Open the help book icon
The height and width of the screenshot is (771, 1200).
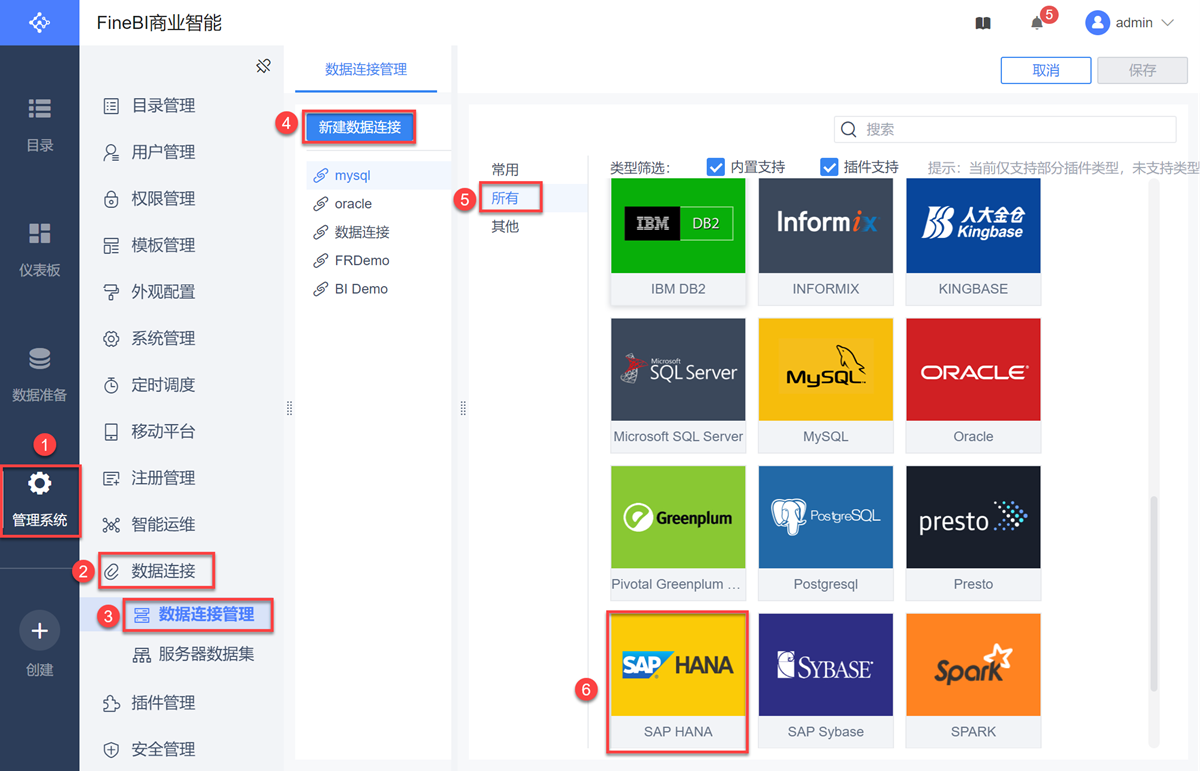point(983,23)
